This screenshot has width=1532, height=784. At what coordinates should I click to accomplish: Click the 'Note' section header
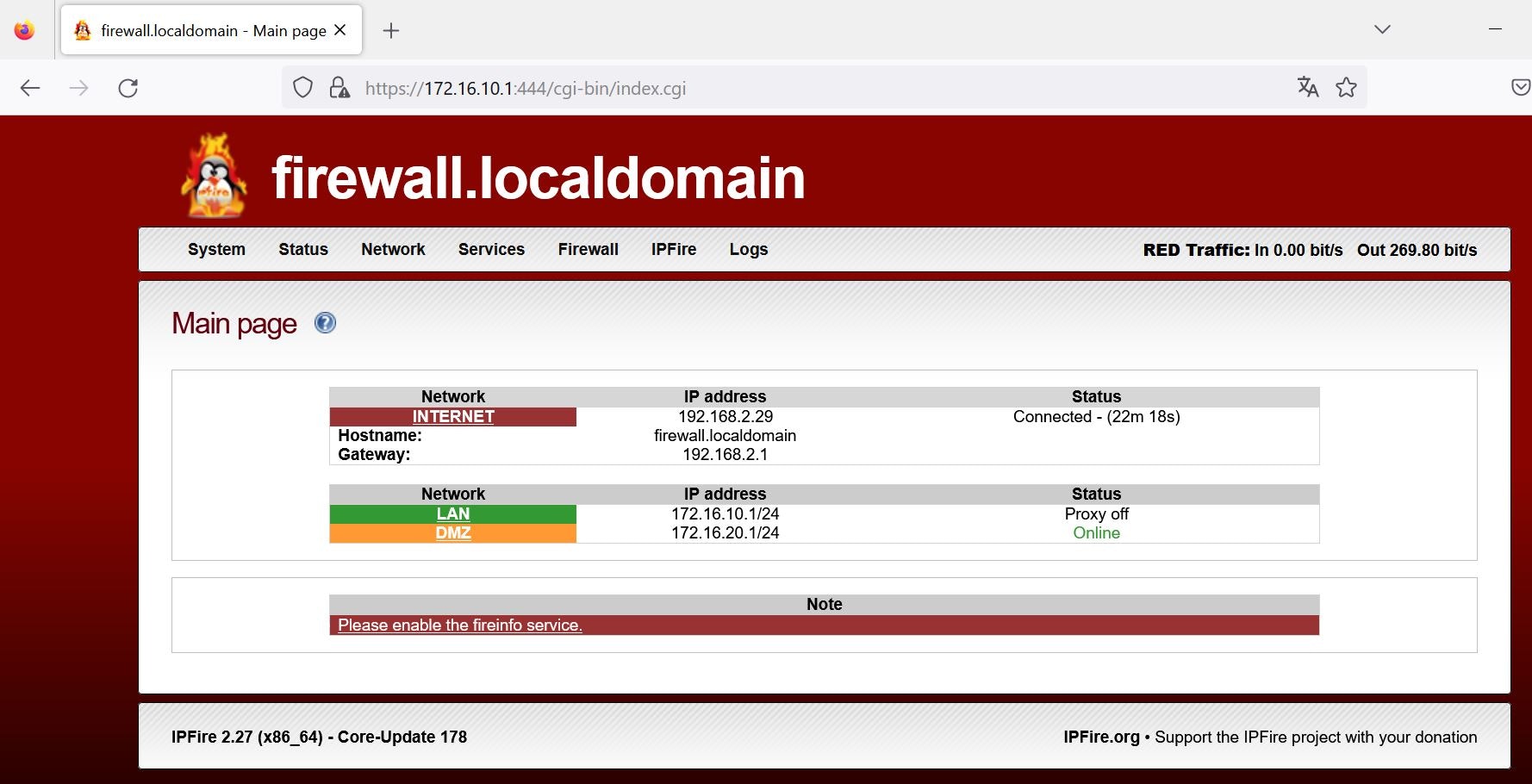824,605
